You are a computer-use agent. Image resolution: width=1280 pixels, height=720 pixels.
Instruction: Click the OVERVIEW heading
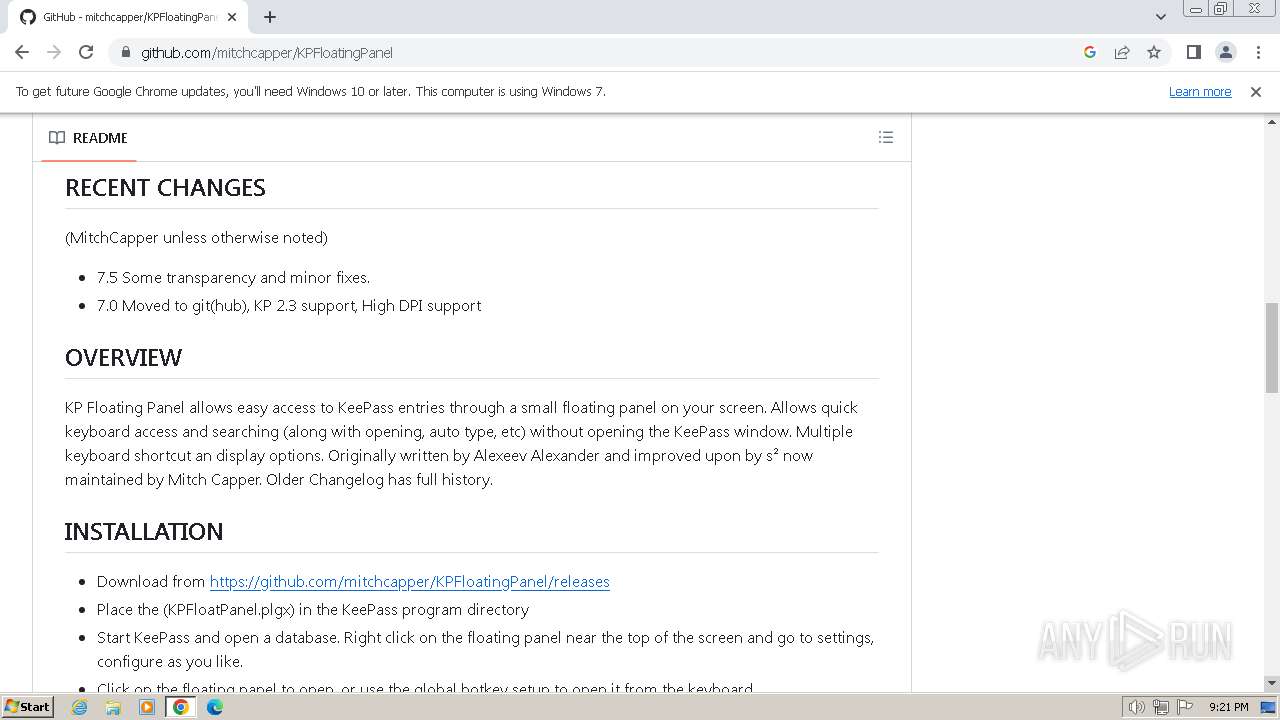coord(123,357)
